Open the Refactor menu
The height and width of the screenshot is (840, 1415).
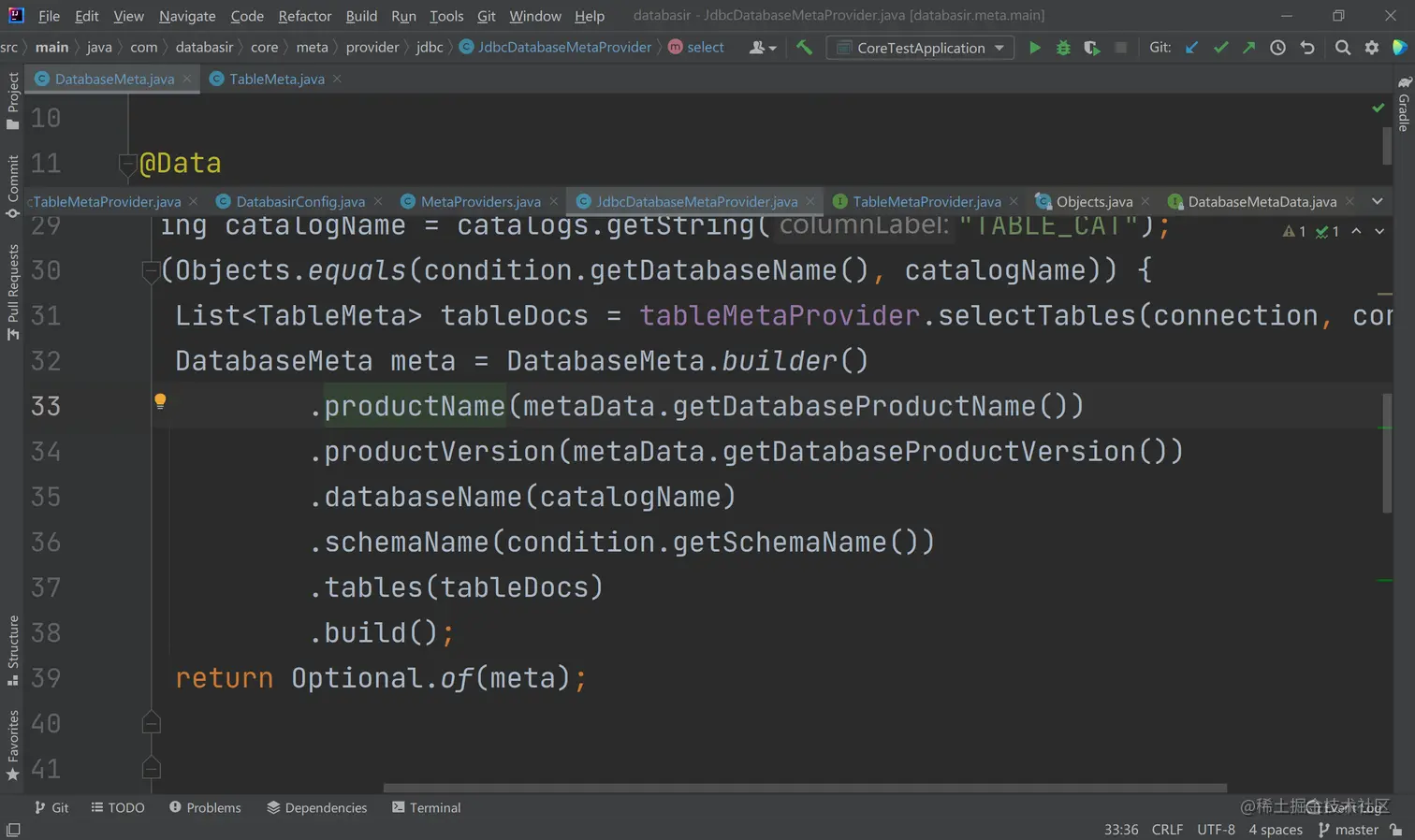click(304, 16)
